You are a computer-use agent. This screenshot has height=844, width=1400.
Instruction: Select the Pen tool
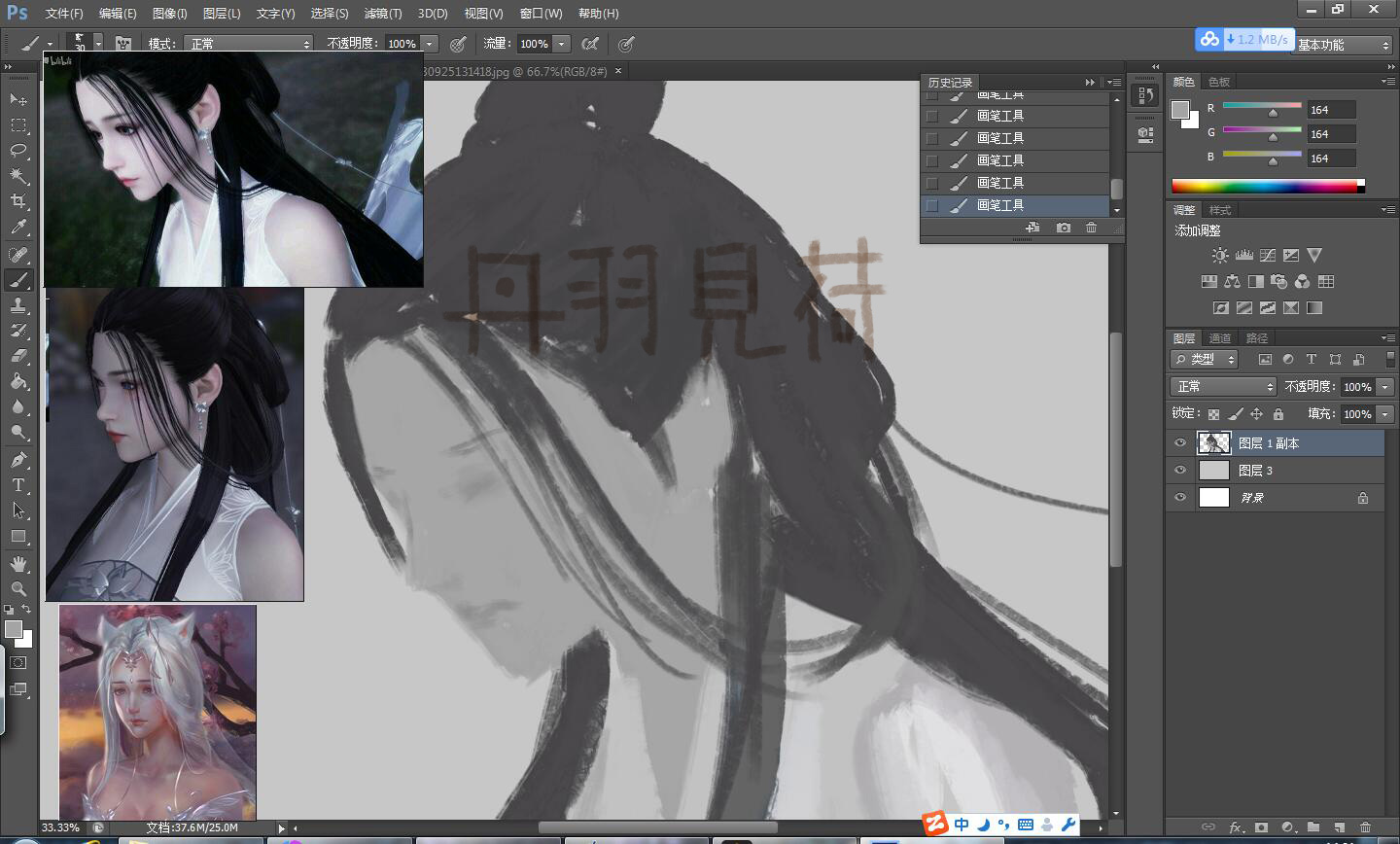[x=18, y=460]
